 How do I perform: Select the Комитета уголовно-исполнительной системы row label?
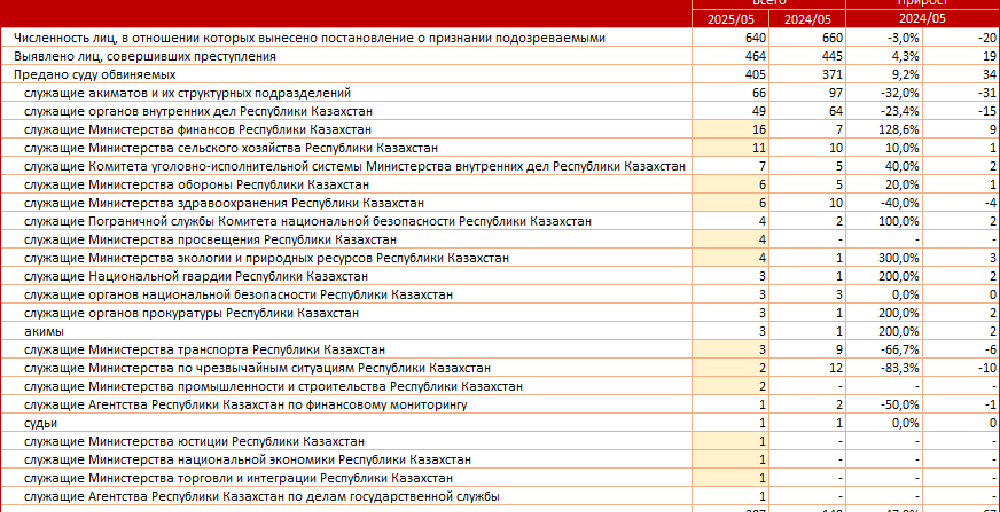355,166
